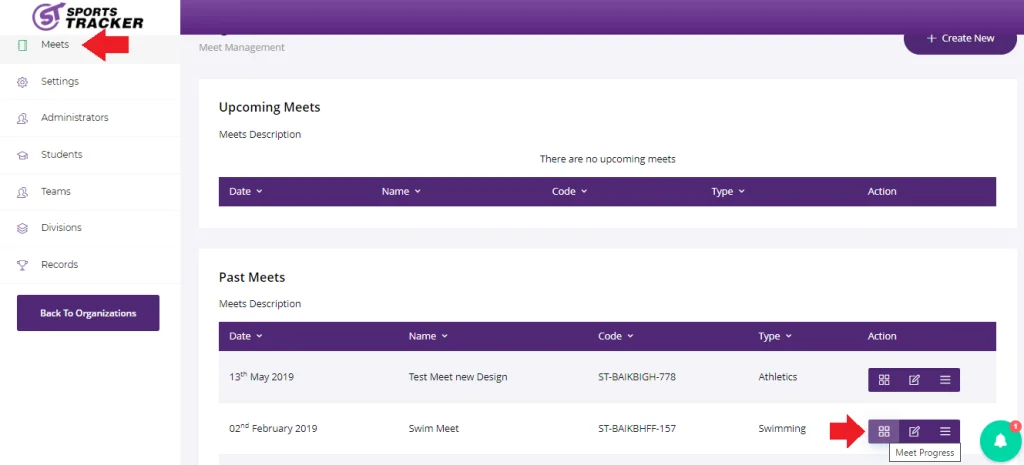Click the Sports Tracker logo
Viewport: 1024px width, 465px height.
(x=88, y=16)
